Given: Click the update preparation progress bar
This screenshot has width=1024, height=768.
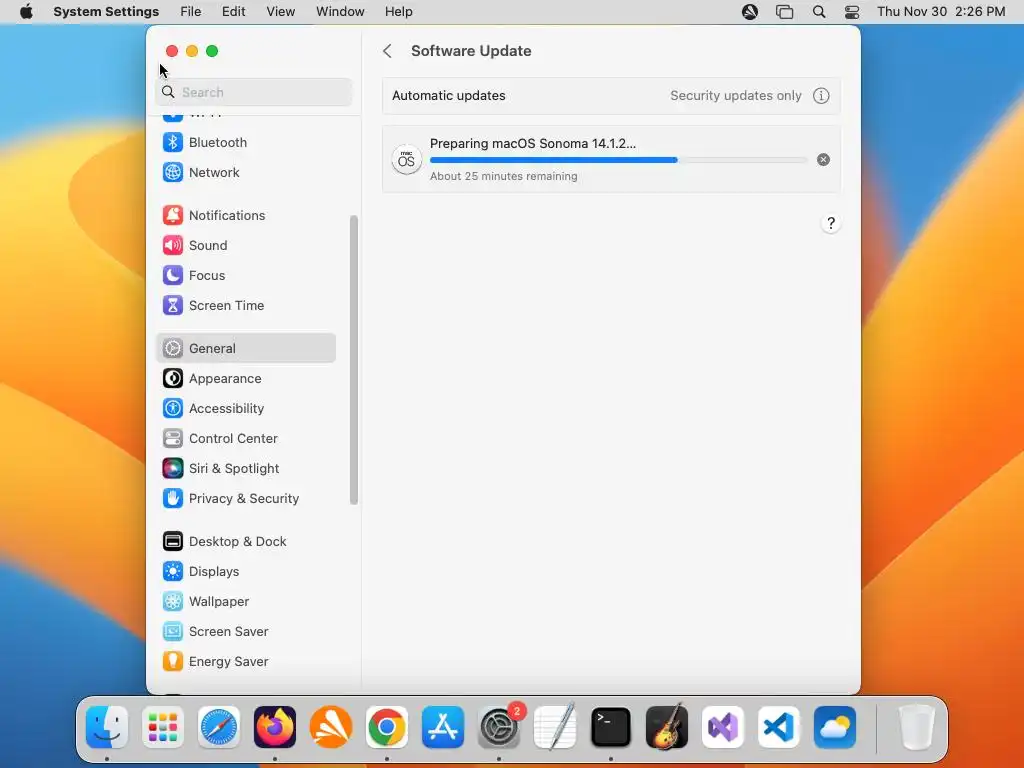Looking at the screenshot, I should (618, 160).
